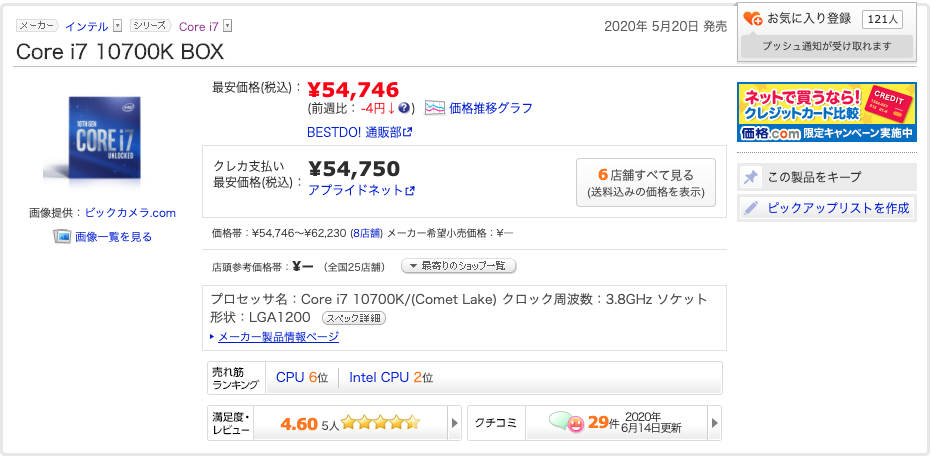Open ビックカメラ.com image provider link
This screenshot has width=932, height=456.
130,213
